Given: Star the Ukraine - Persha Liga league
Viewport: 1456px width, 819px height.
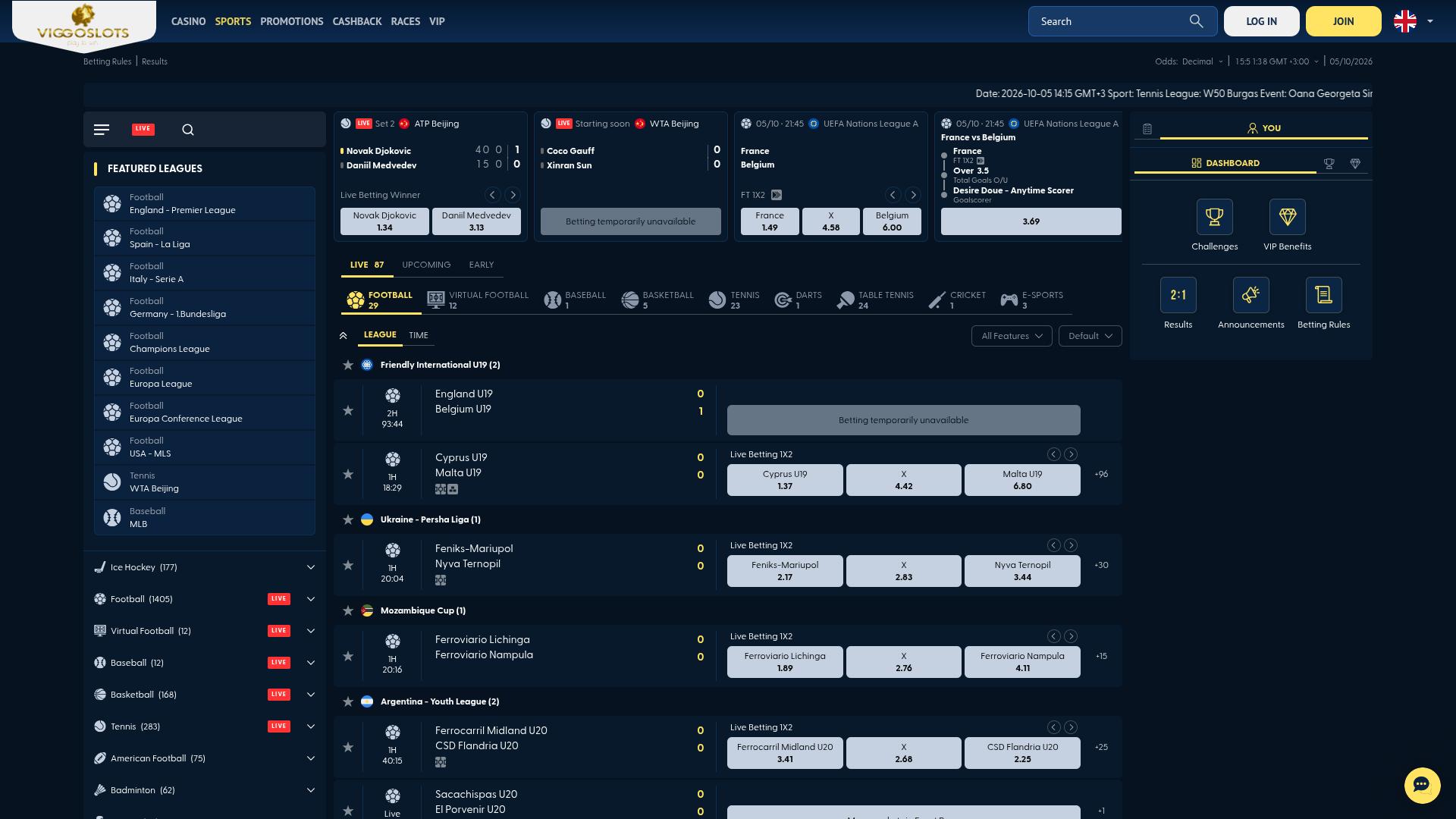Looking at the screenshot, I should tap(348, 519).
